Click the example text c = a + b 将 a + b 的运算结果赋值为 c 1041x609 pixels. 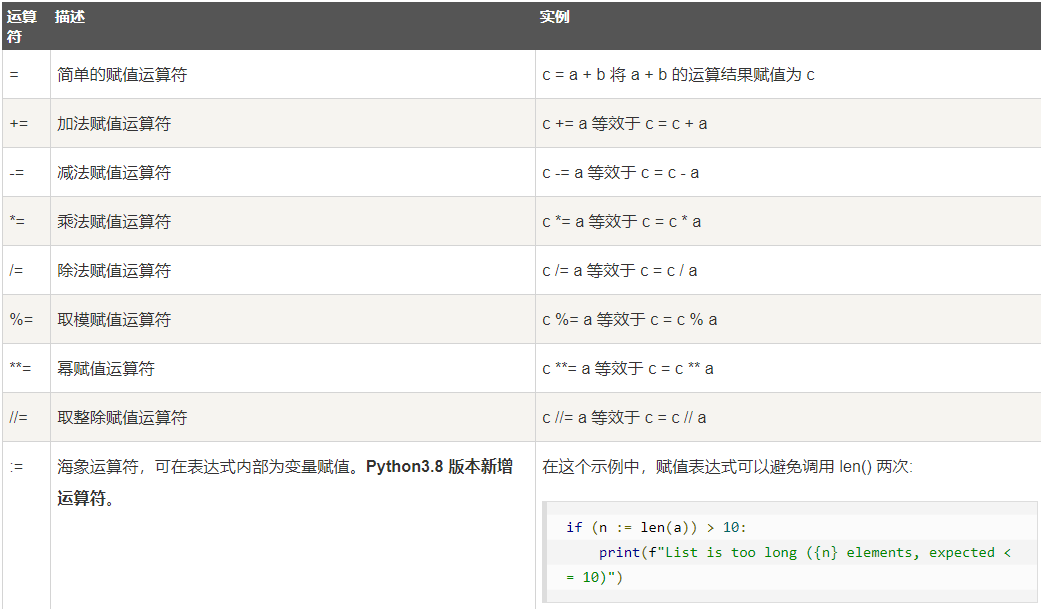click(679, 74)
